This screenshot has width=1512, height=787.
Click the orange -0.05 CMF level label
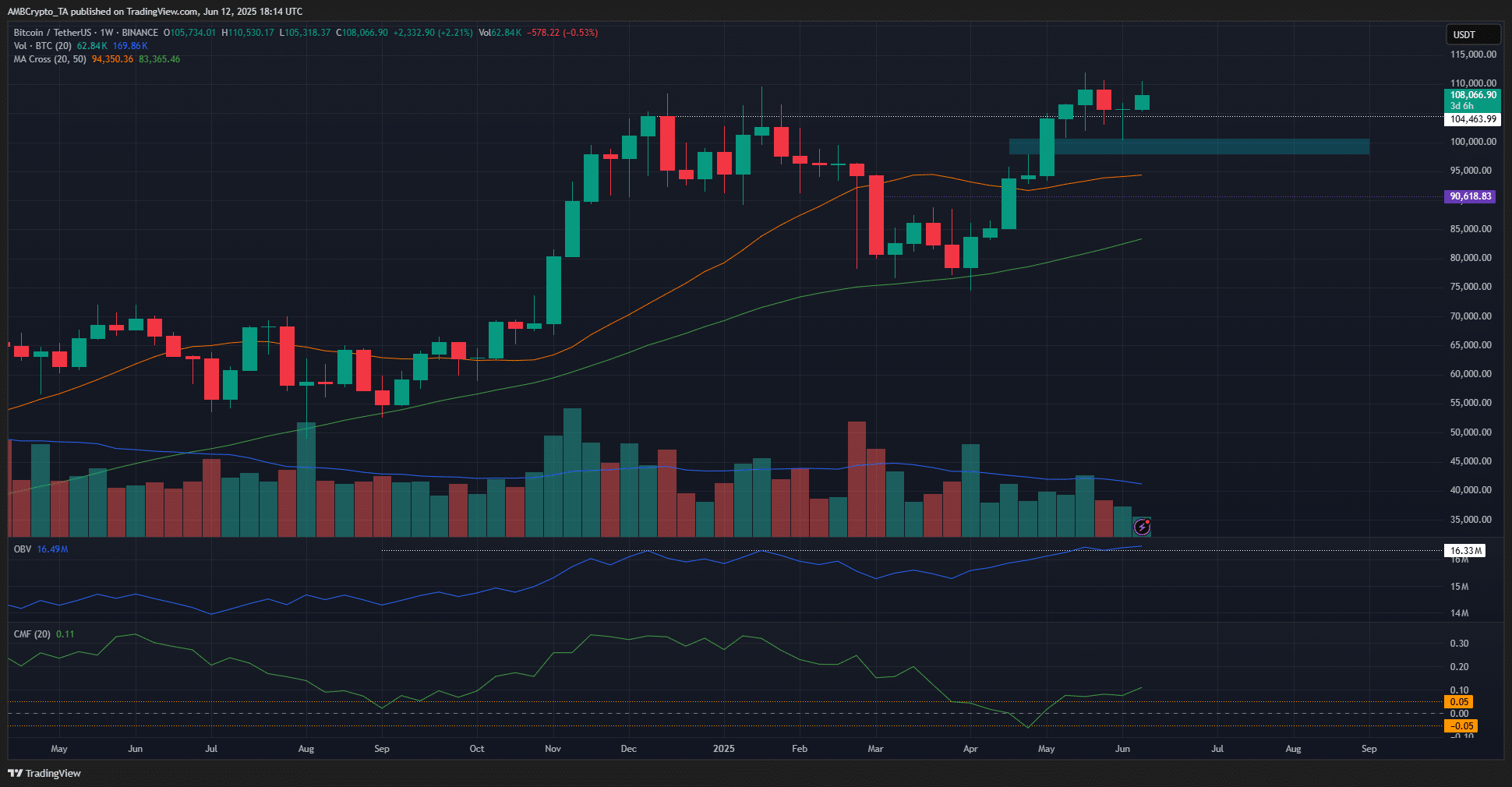[x=1459, y=726]
